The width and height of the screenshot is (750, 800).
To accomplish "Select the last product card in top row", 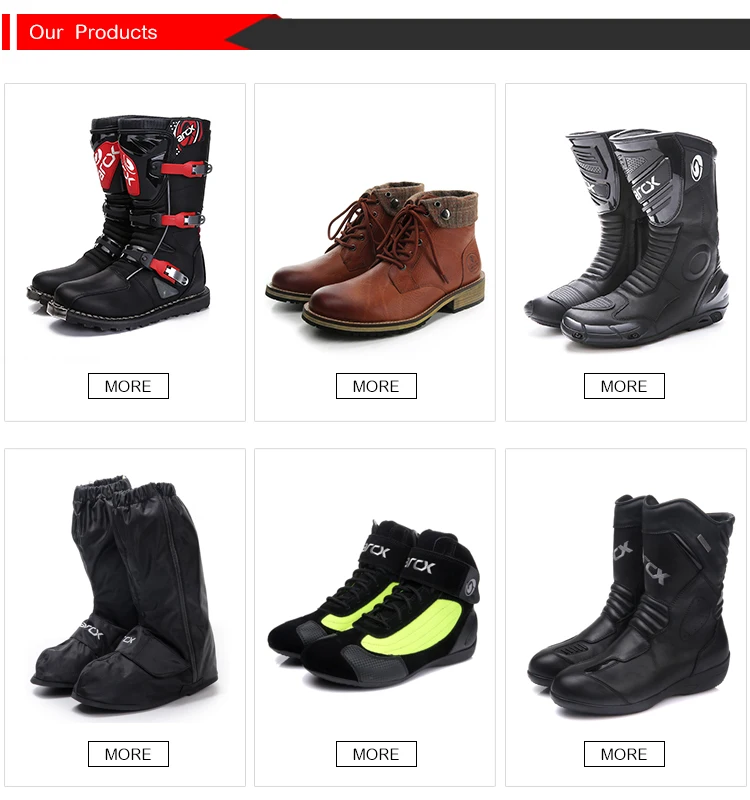I will pos(626,253).
